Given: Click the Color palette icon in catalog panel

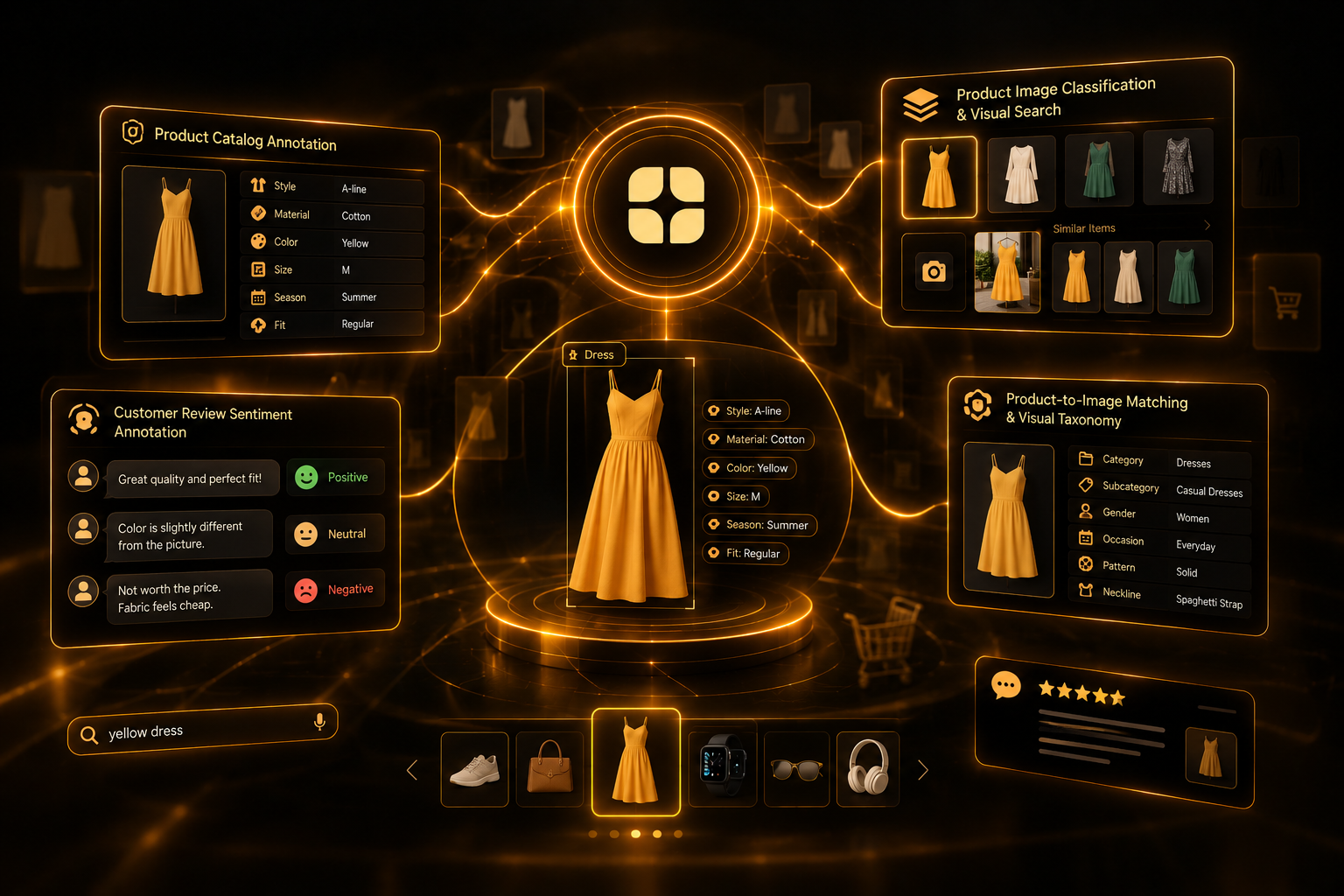Looking at the screenshot, I should click(x=258, y=241).
